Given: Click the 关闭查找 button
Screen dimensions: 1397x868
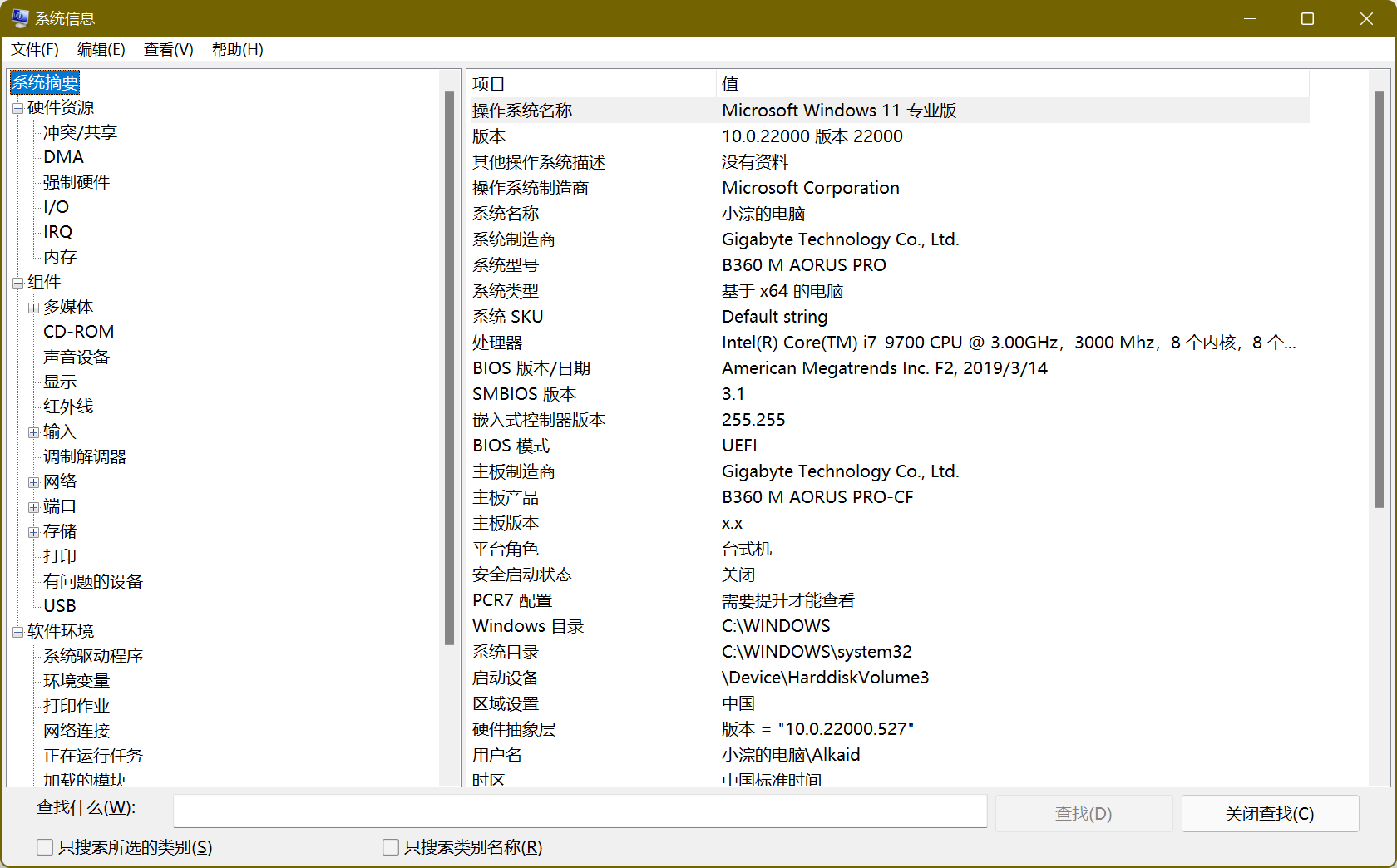Looking at the screenshot, I should [x=1270, y=813].
